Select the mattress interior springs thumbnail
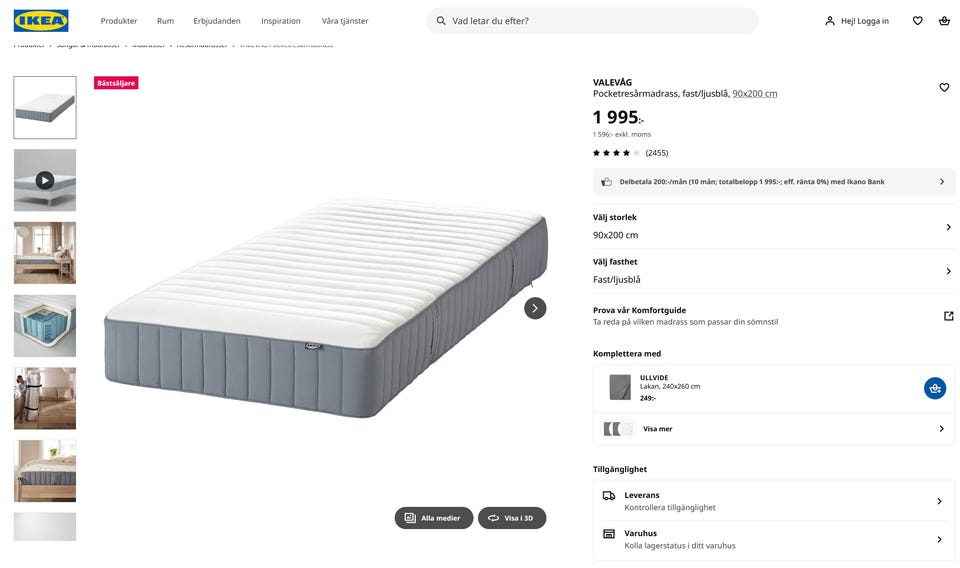The width and height of the screenshot is (960, 568). (x=45, y=326)
